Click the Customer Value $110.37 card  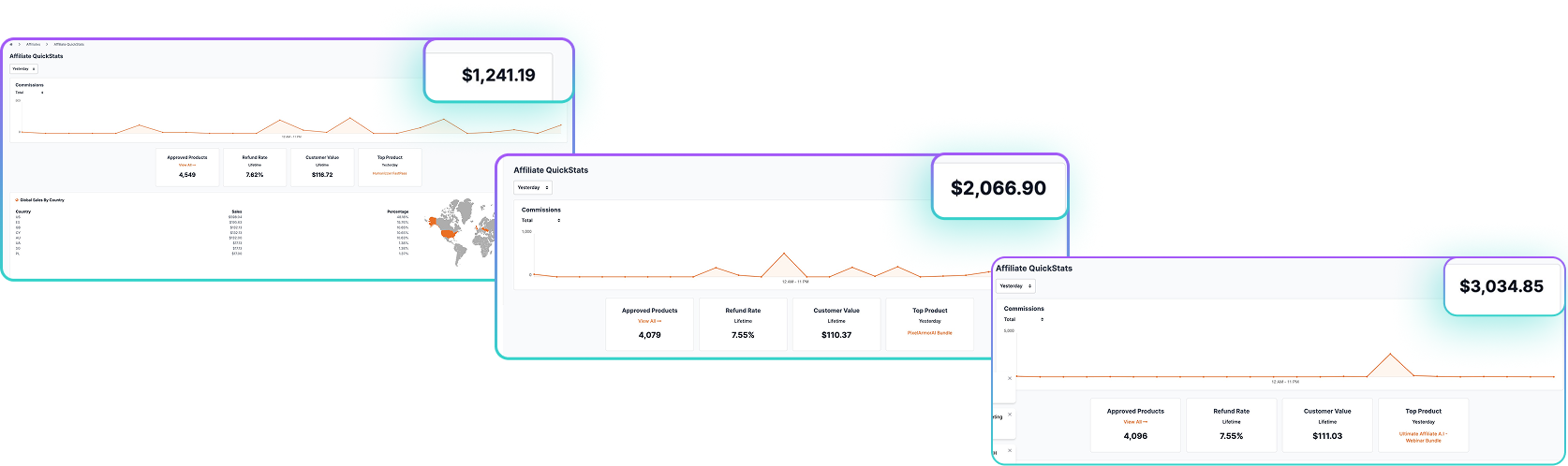836,324
